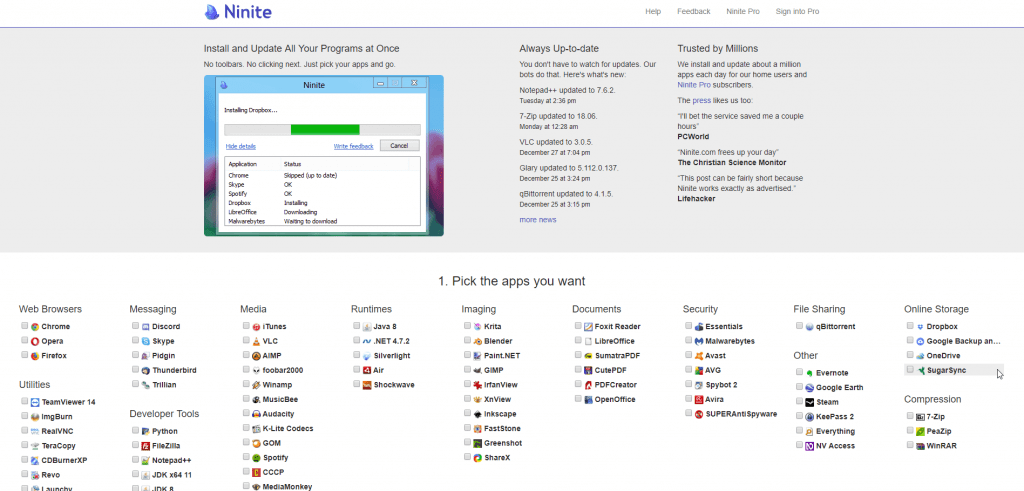The height and width of the screenshot is (491, 1024).
Task: Click the Inkscape icon
Action: click(x=478, y=414)
